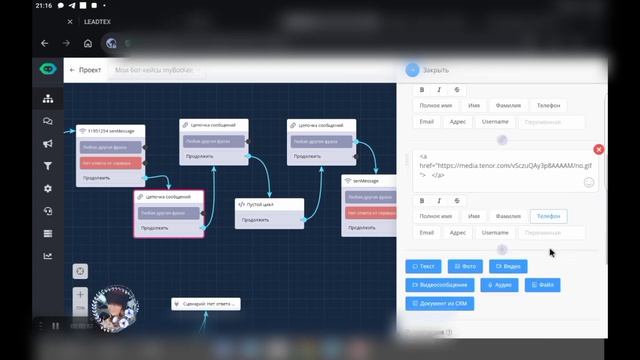The width and height of the screenshot is (640, 360).
Task: Grab the drag handle left of link box
Action: tap(407, 160)
